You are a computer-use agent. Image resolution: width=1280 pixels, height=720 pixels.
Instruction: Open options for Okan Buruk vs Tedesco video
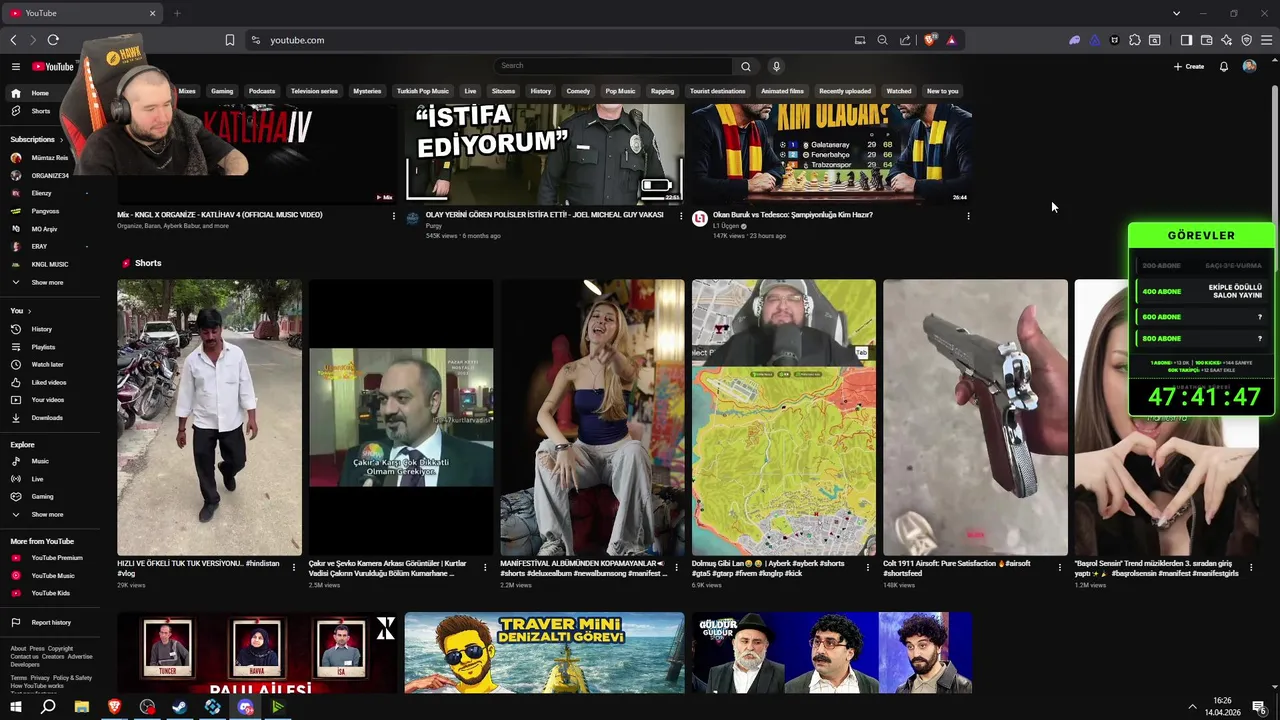coord(968,216)
